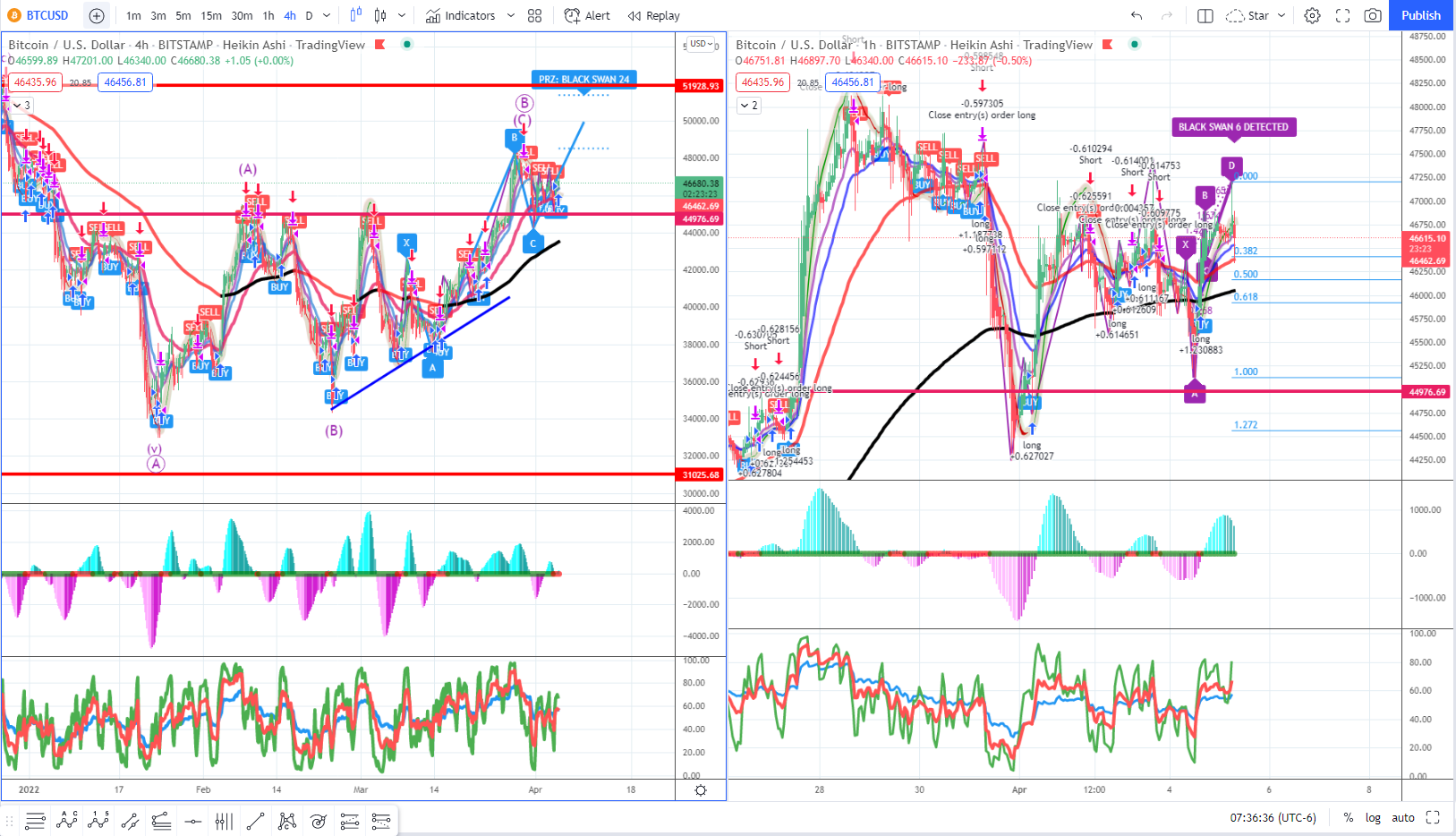Screen dimensions: 1456x836
Task: Click green market status dot on right chart
Action: pyautogui.click(x=1135, y=44)
